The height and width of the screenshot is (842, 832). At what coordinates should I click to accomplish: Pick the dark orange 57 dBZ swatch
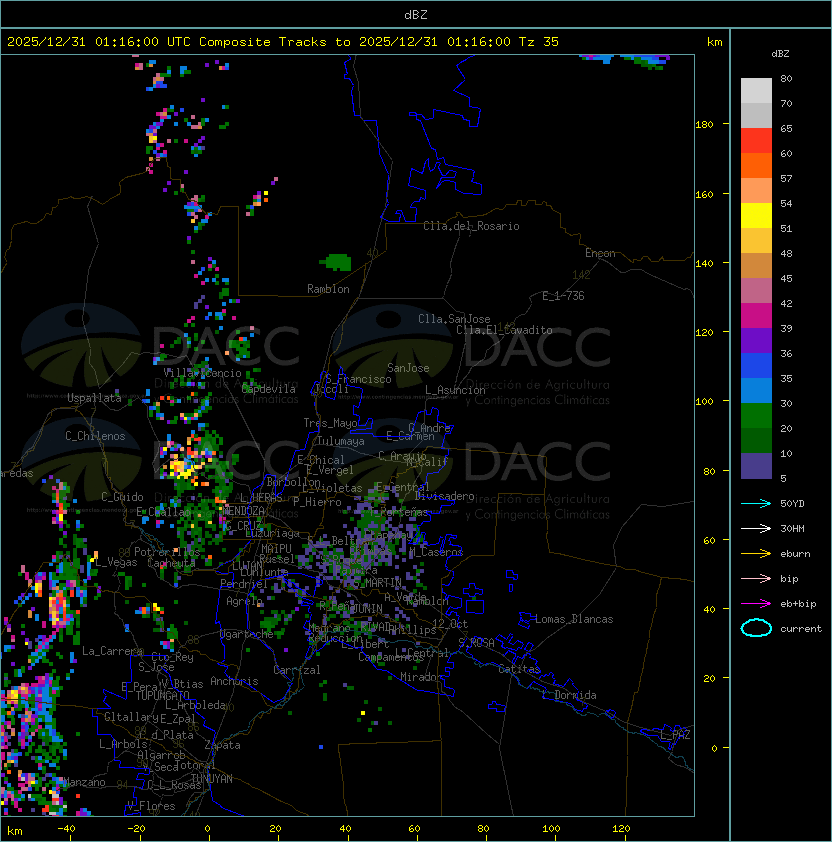click(x=756, y=166)
